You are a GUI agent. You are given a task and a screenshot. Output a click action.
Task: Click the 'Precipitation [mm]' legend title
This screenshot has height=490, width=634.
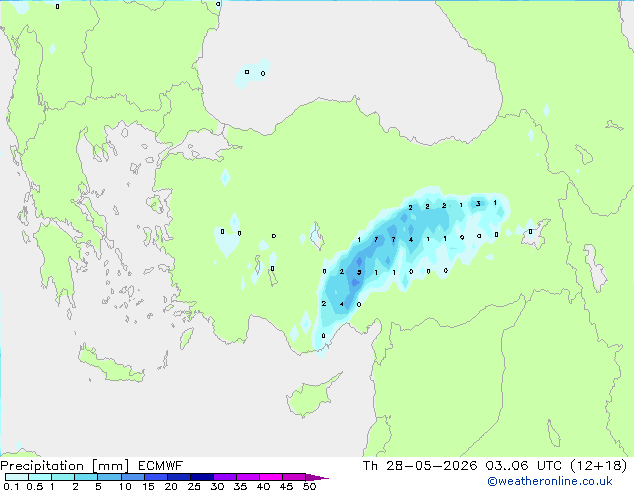[x=65, y=466]
